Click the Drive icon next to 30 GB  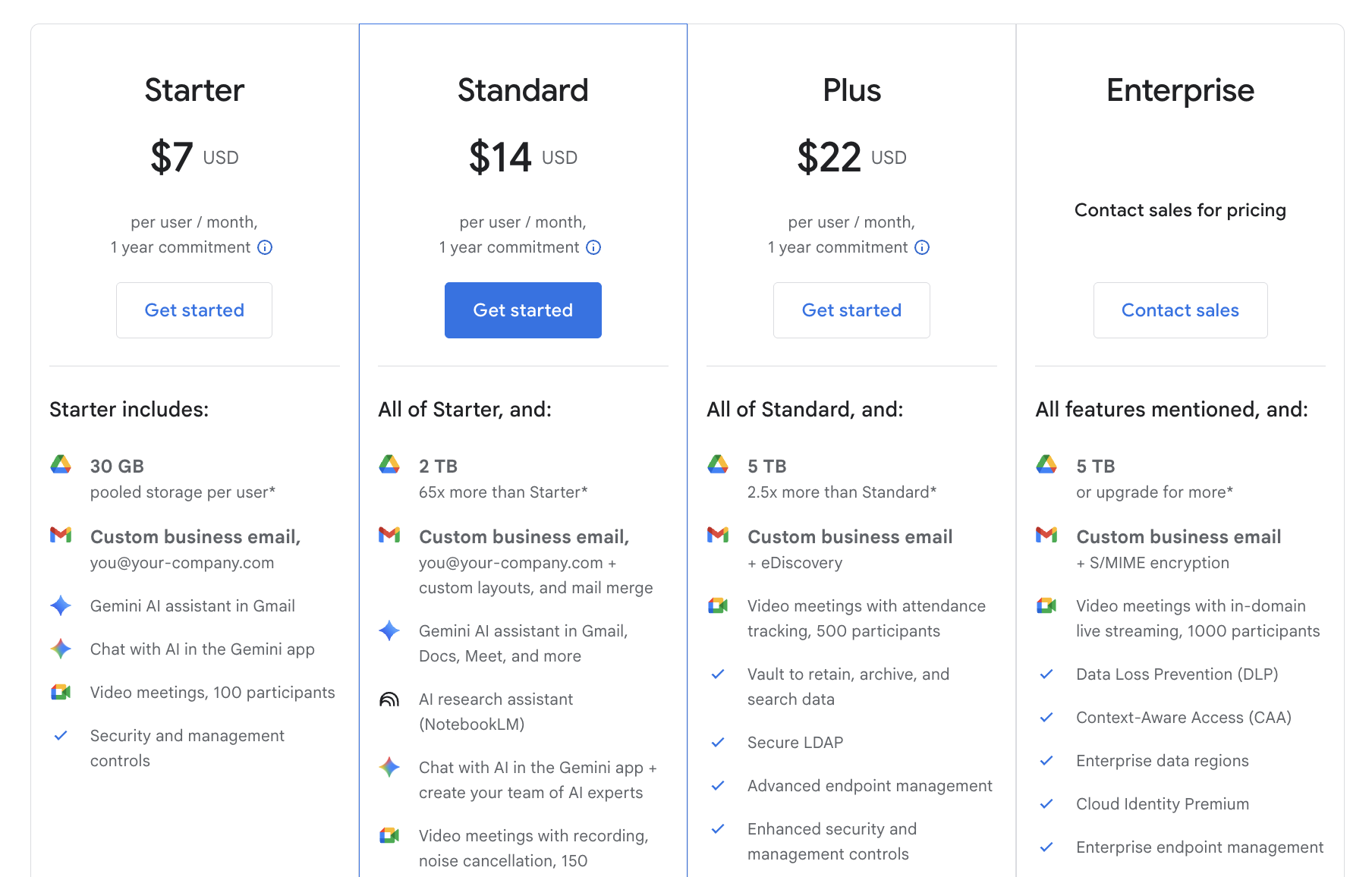(61, 464)
